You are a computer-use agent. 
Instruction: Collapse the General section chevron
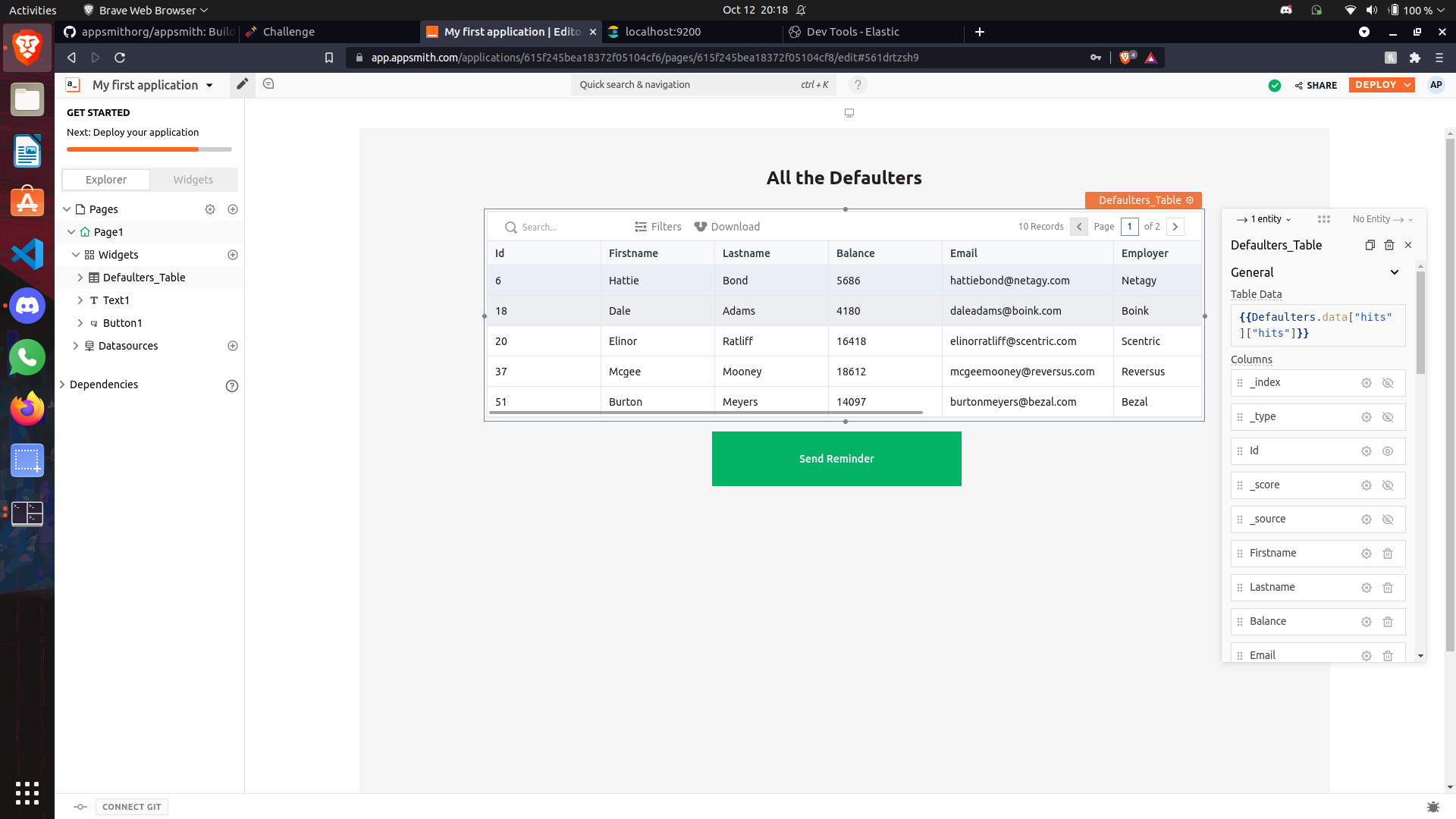coord(1394,272)
